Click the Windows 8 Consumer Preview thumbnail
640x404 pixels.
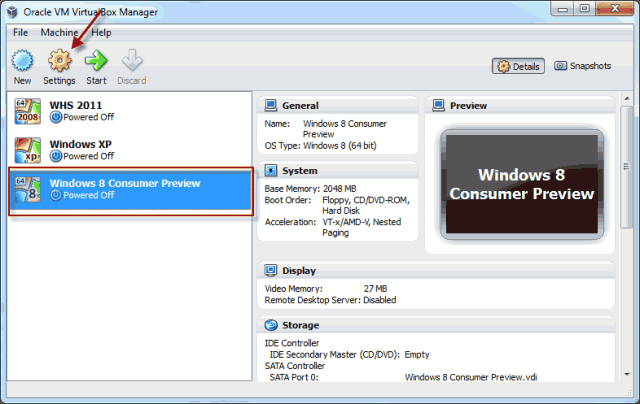pos(522,184)
